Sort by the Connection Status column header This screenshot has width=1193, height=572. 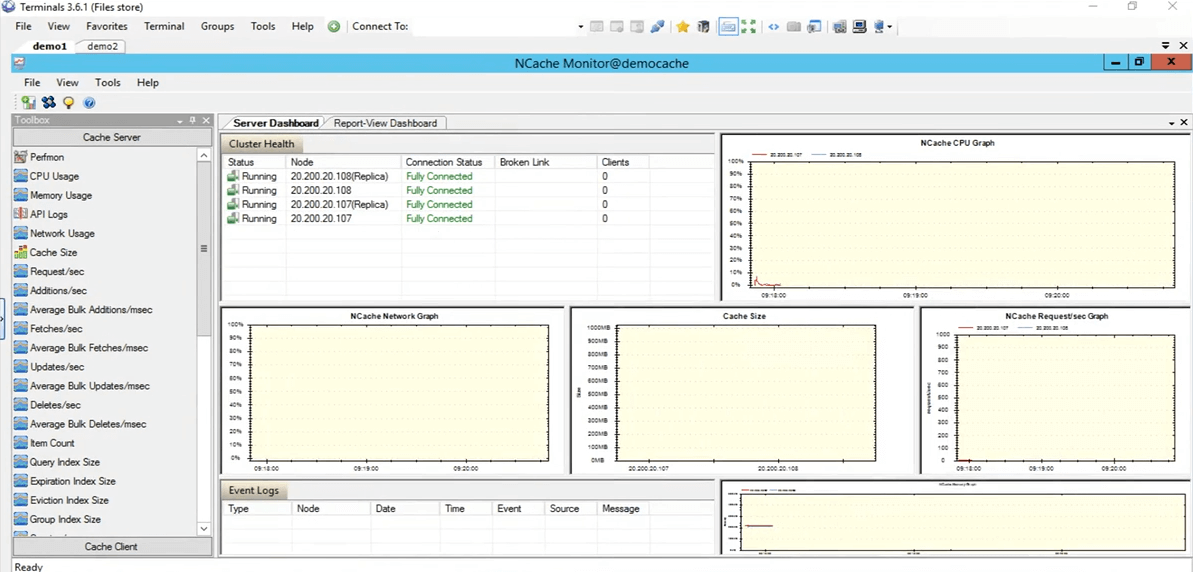447,162
